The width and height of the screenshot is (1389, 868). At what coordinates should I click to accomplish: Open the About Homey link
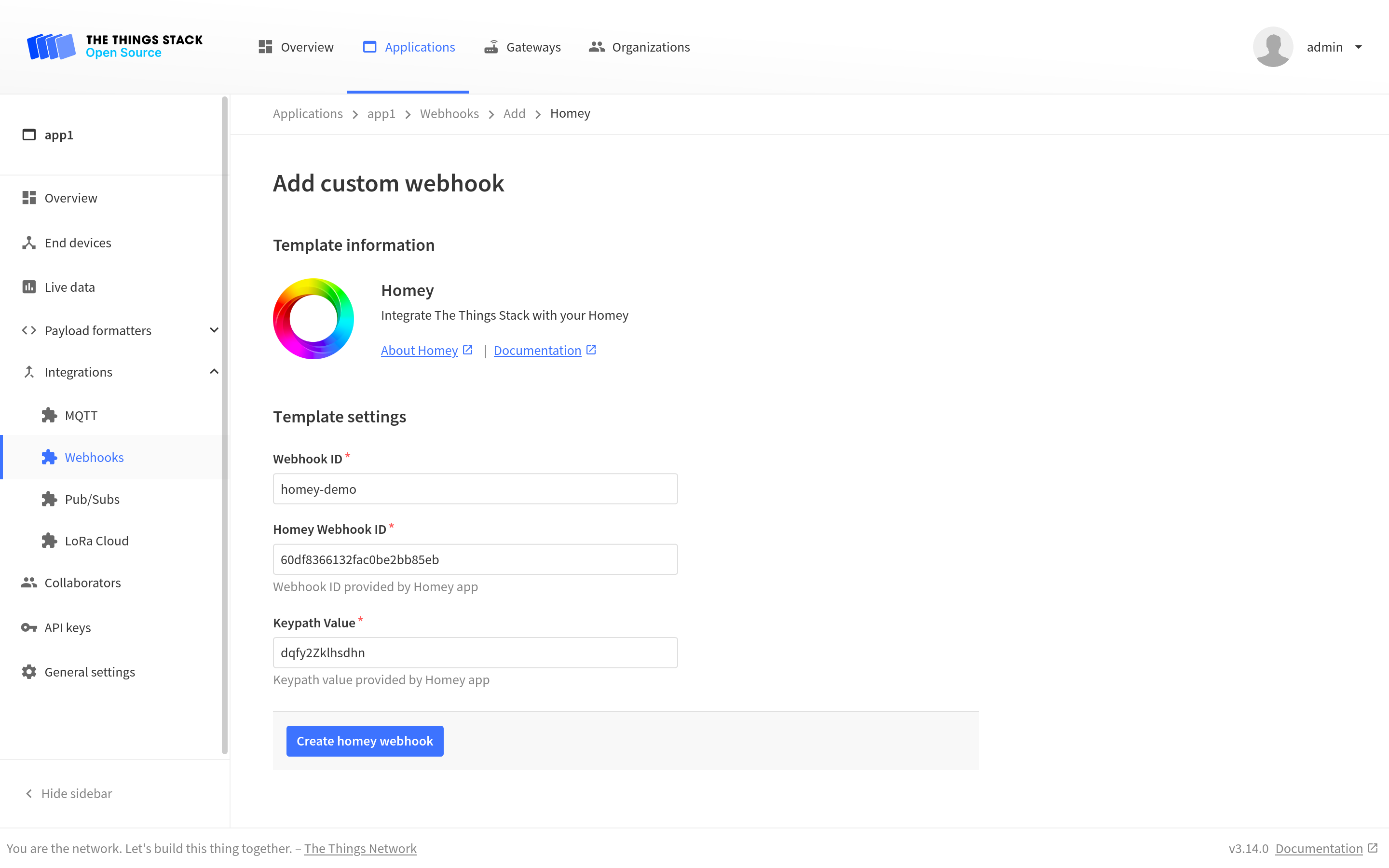click(419, 350)
